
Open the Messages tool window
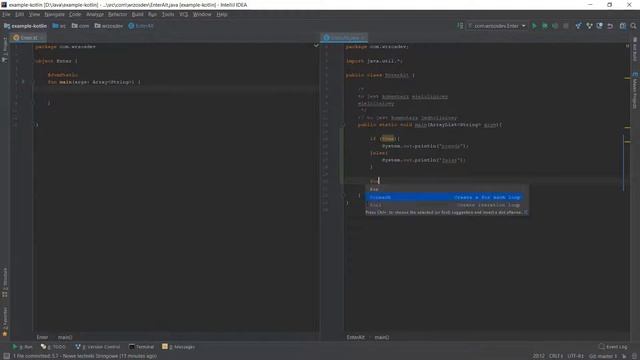click(x=178, y=347)
